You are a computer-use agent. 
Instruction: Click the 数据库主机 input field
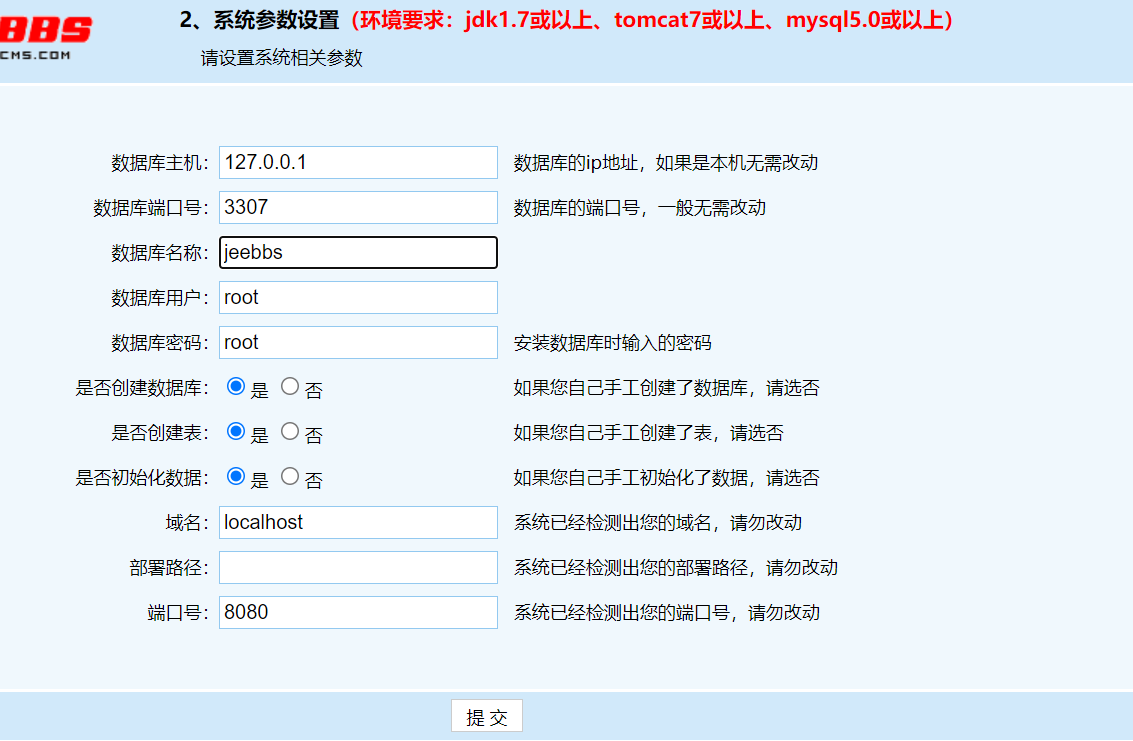[358, 163]
